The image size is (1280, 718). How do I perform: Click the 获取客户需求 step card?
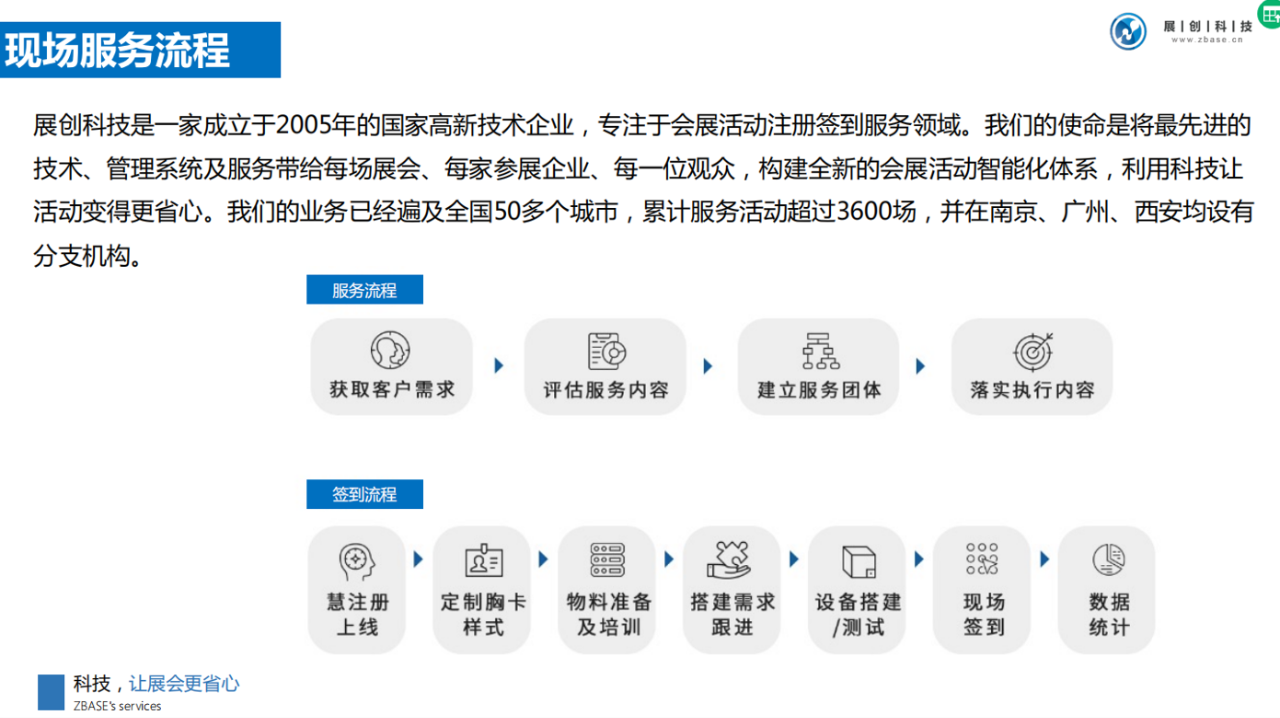pos(392,366)
